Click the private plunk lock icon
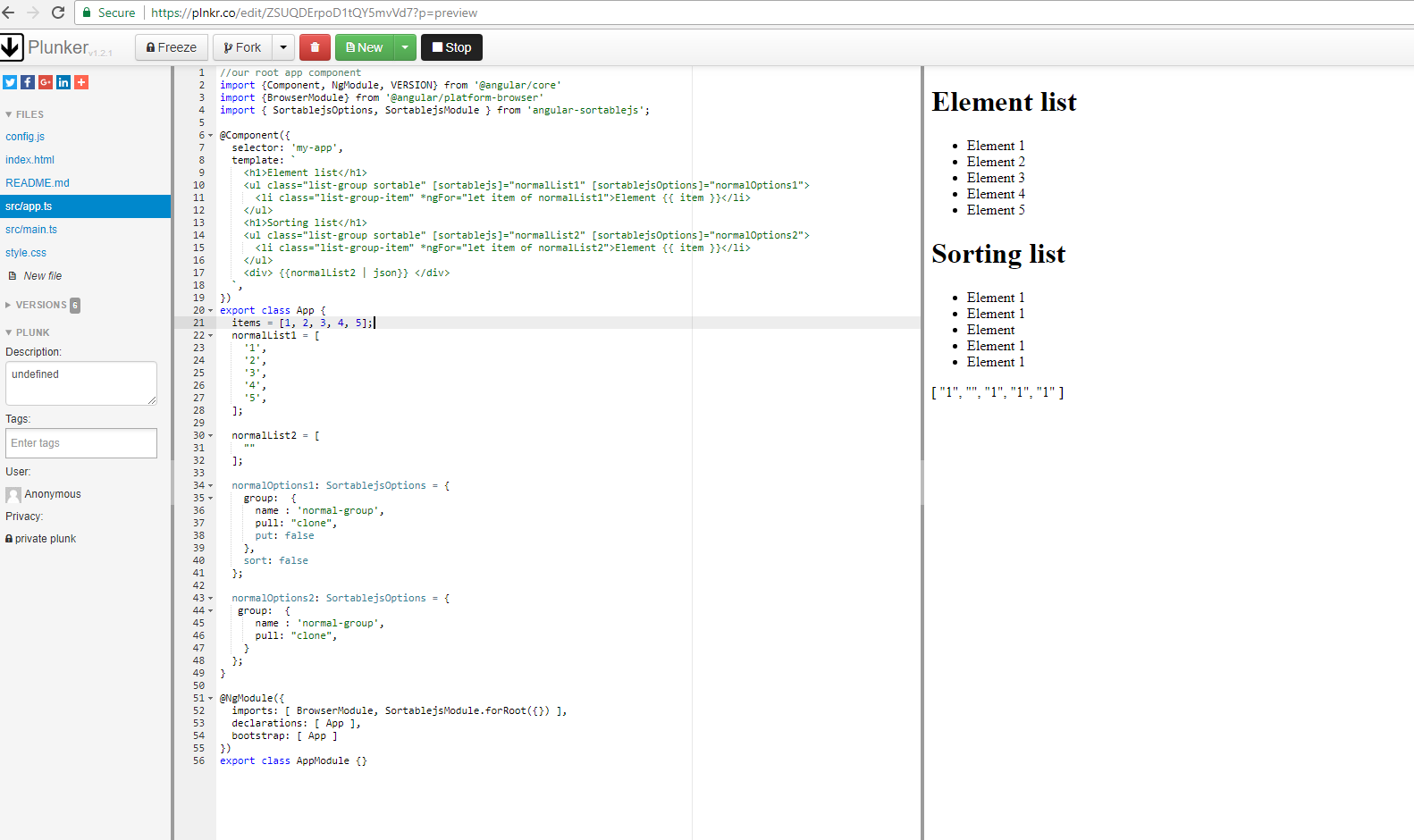This screenshot has height=840, width=1414. coord(9,539)
